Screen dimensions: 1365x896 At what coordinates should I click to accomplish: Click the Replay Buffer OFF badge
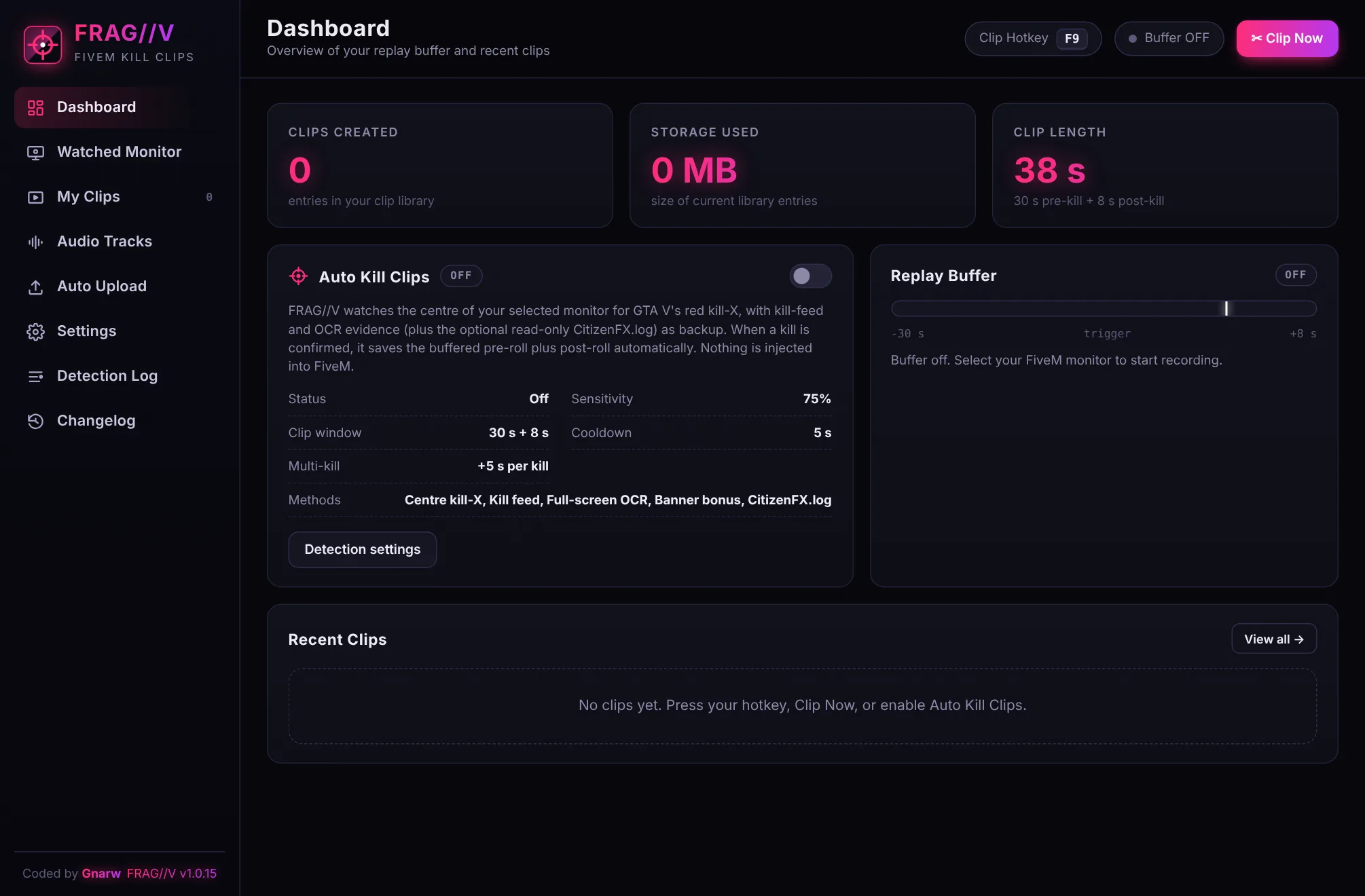(x=1296, y=275)
